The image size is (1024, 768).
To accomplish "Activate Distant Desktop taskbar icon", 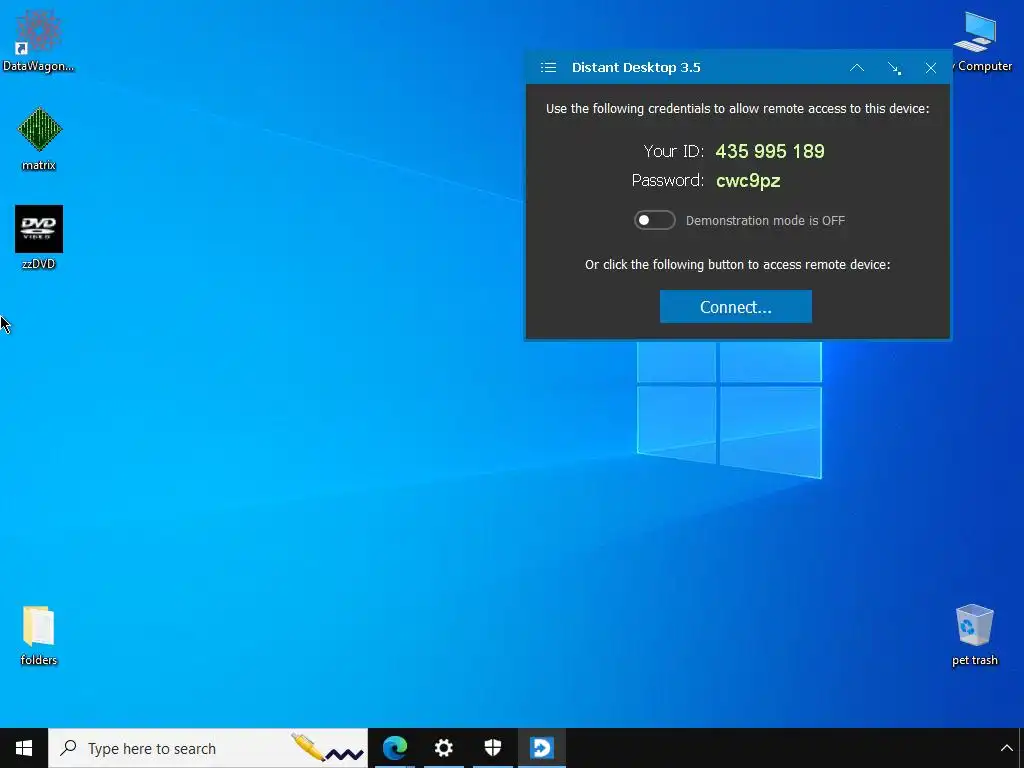I will pos(541,748).
